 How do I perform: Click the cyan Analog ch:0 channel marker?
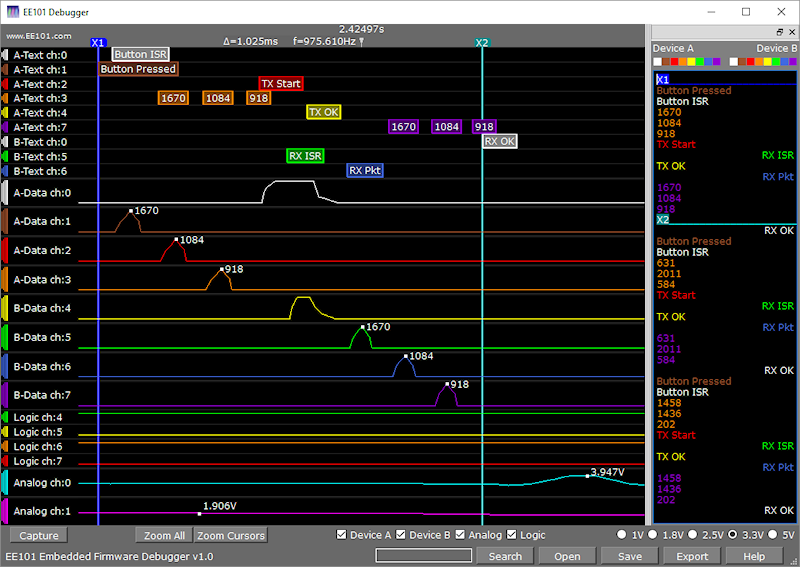point(6,484)
